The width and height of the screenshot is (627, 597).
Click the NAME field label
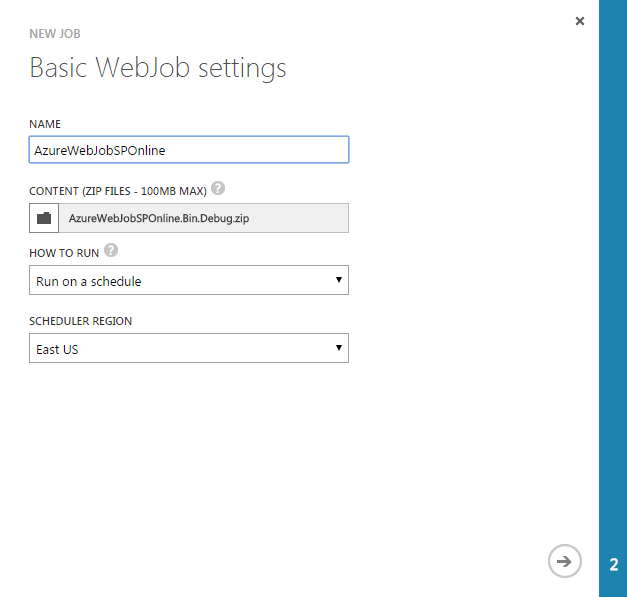[45, 124]
